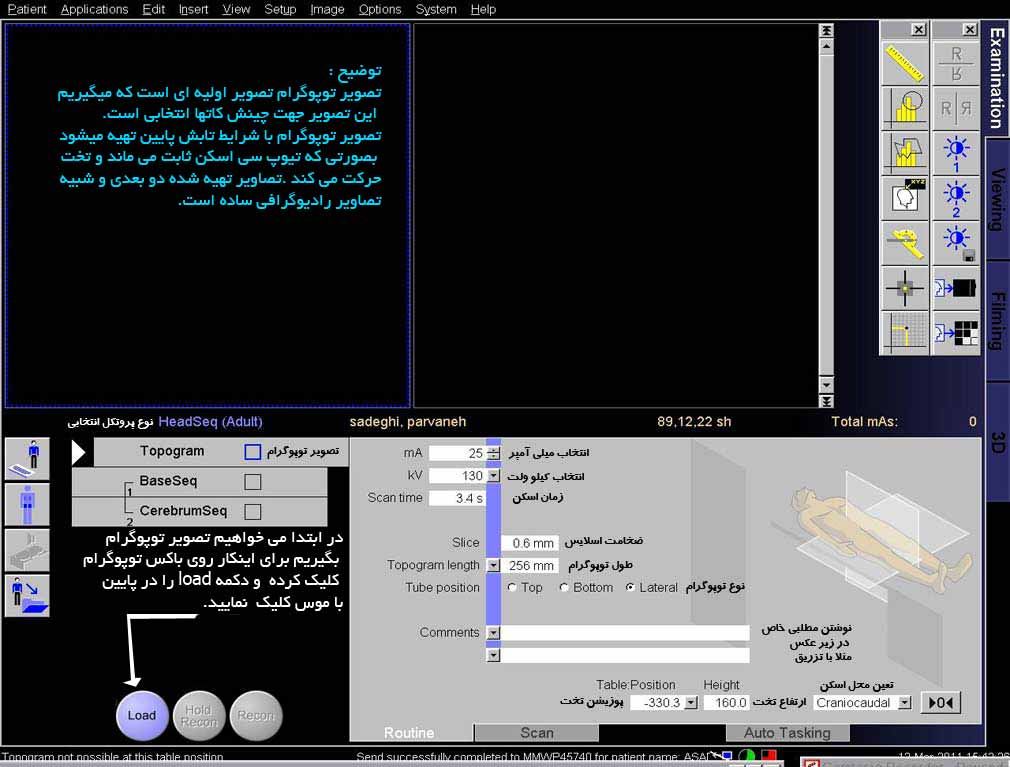Open the Viewing task card tab
This screenshot has height=767, width=1010.
[x=998, y=199]
